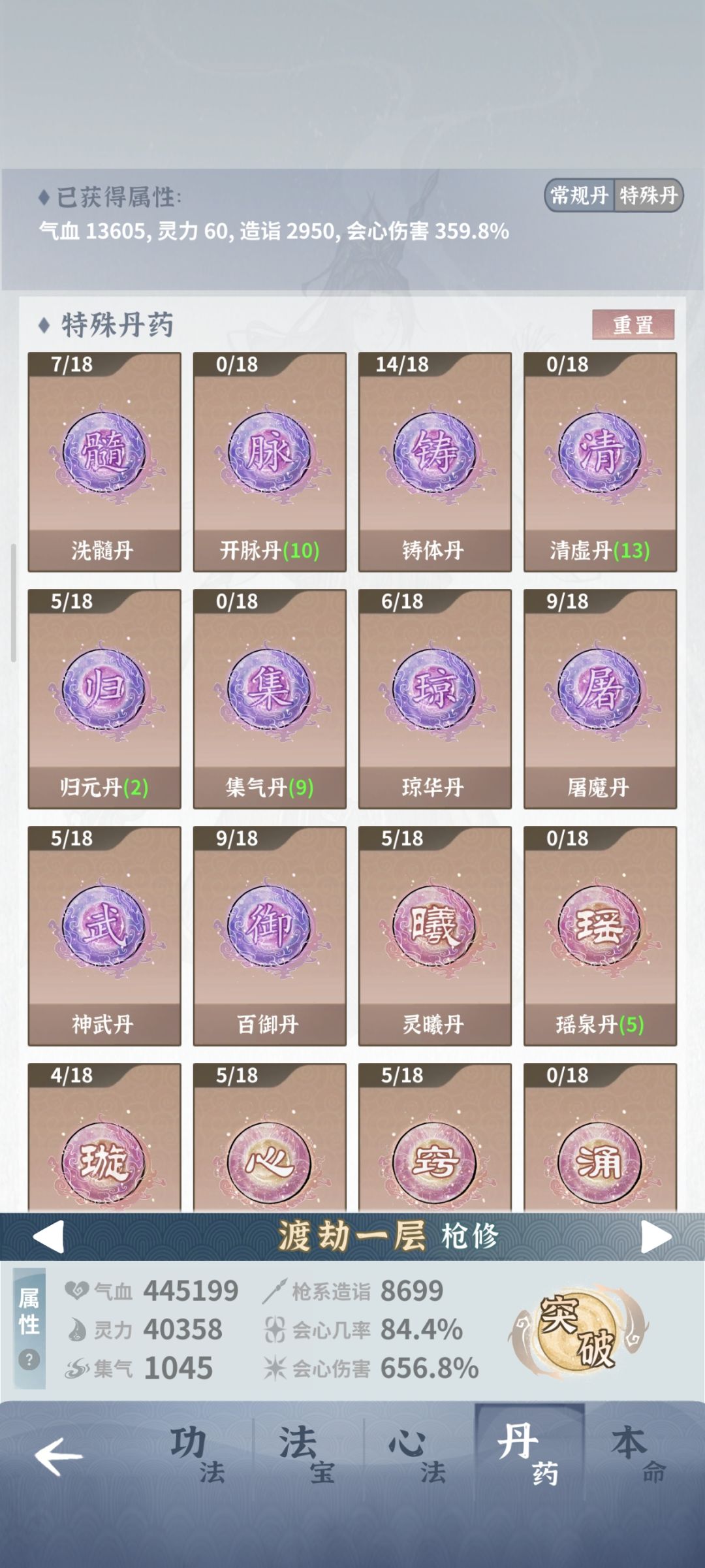Tap the back arrow at bottom left

coord(59,1456)
